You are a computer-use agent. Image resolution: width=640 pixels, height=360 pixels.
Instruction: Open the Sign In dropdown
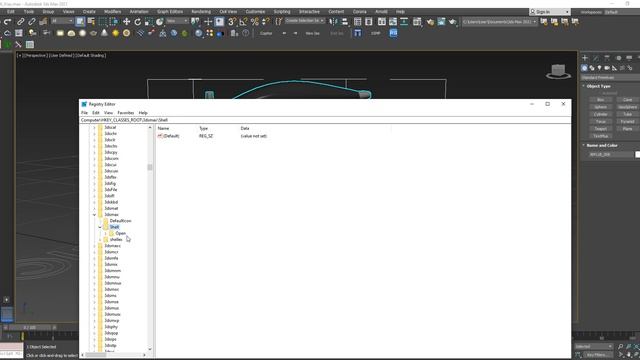pyautogui.click(x=549, y=12)
